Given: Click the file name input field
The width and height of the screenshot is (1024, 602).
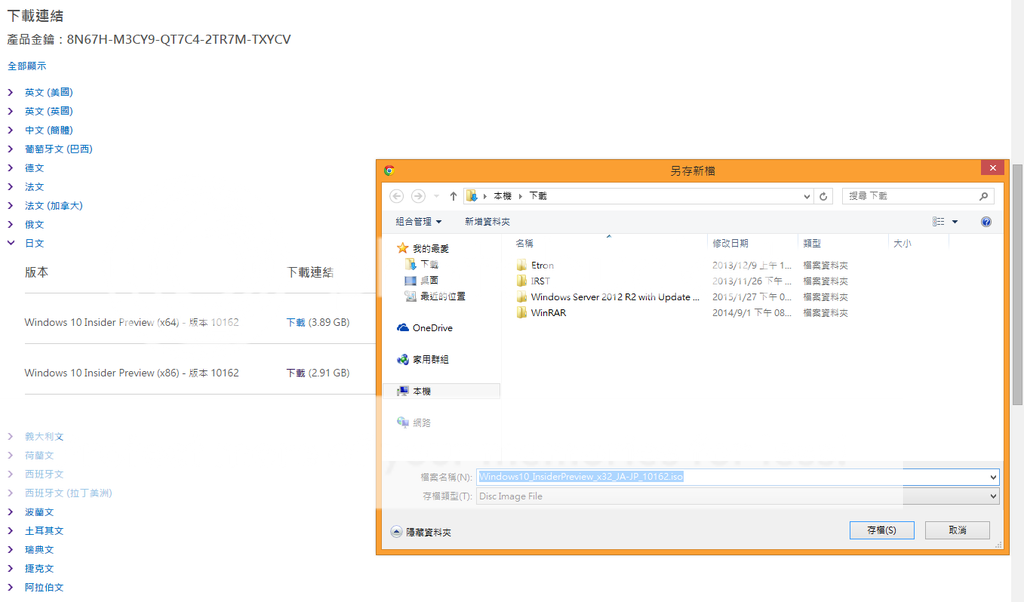Looking at the screenshot, I should (737, 477).
